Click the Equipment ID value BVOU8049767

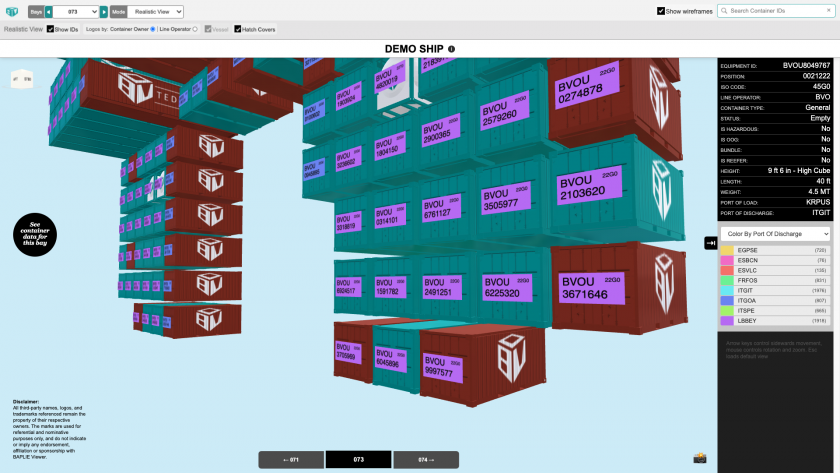[x=806, y=65]
